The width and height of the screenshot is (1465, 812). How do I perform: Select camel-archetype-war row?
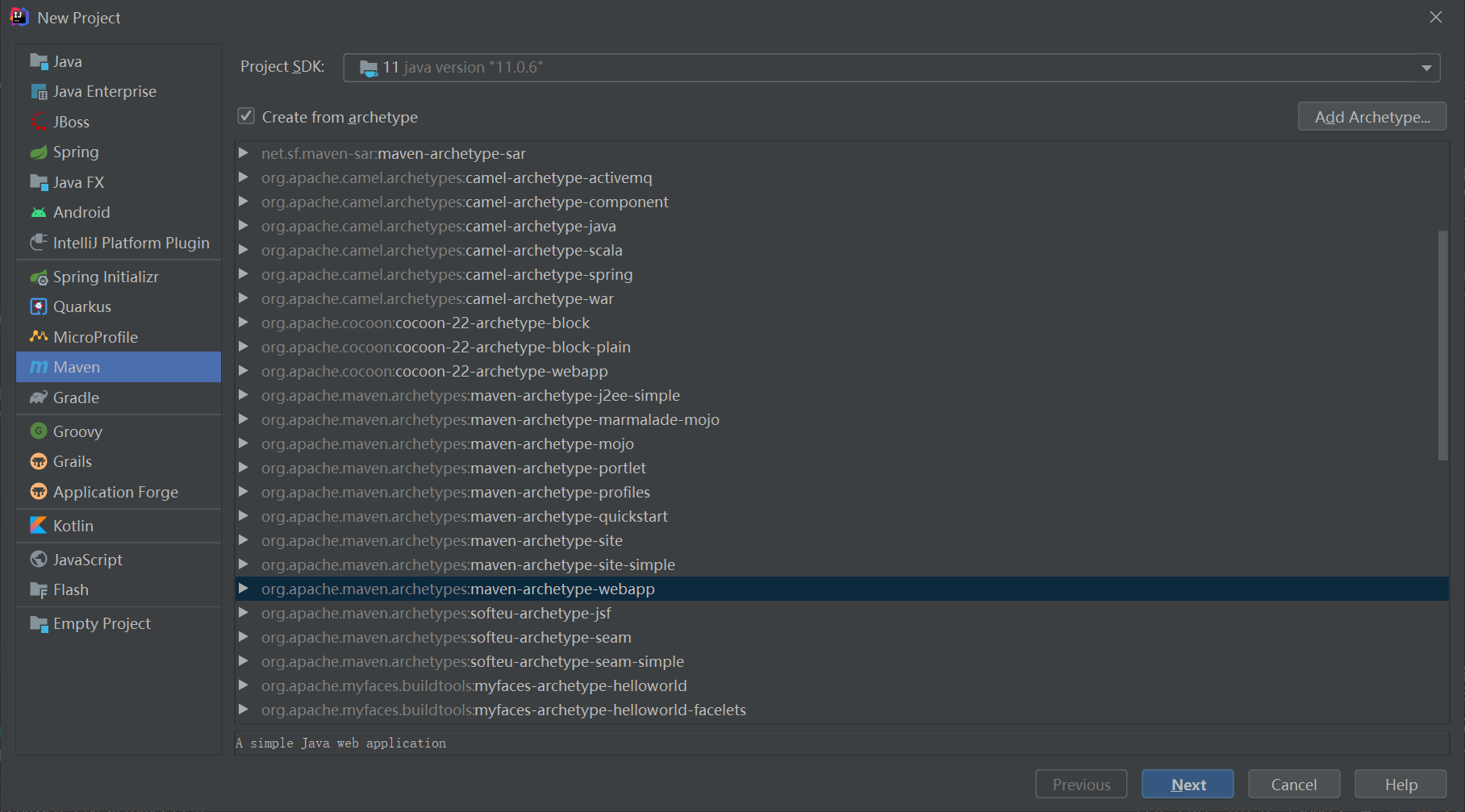coord(841,298)
